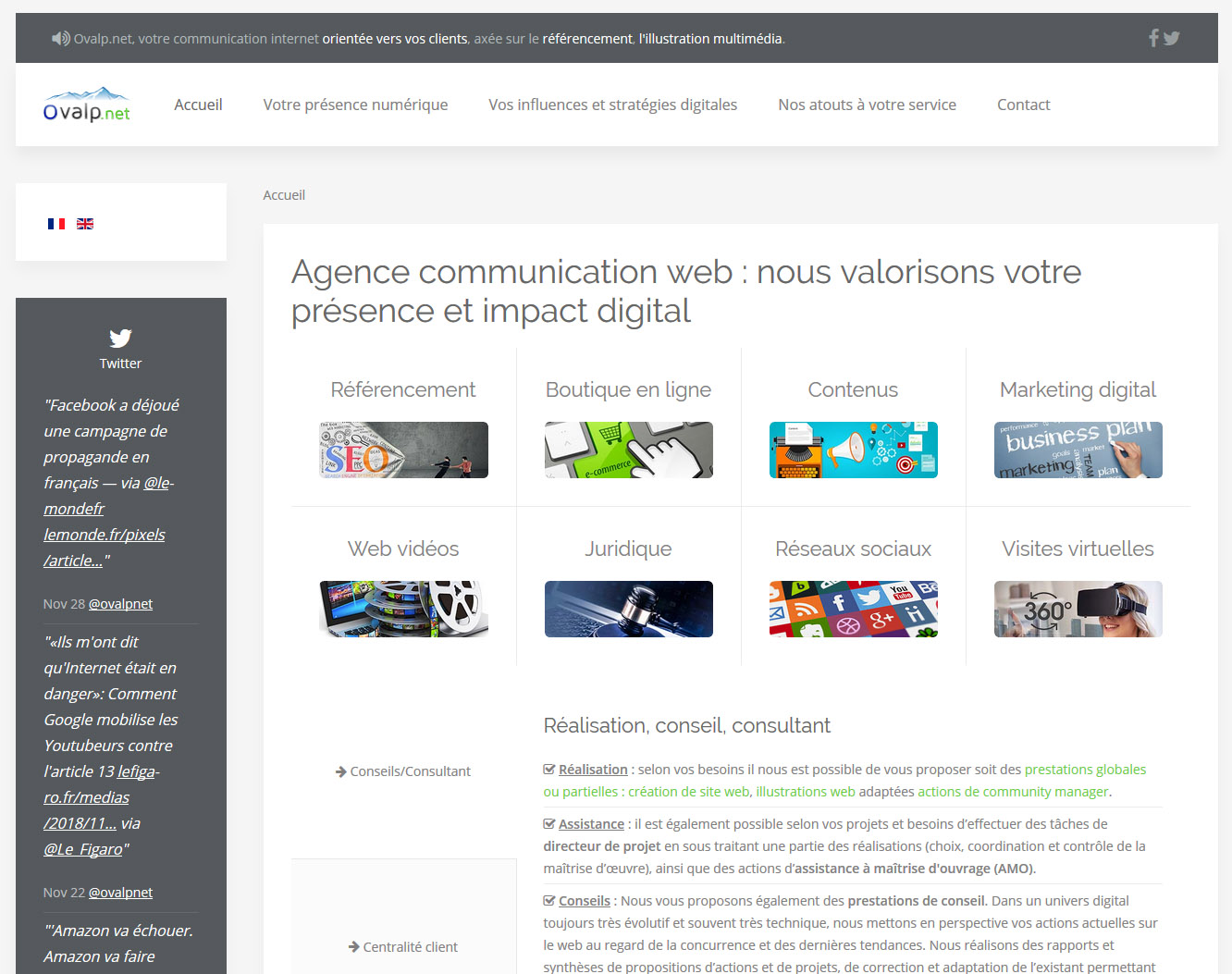Click @ovalpnet next to Nov 22
The width and height of the screenshot is (1232, 974).
coord(121,893)
